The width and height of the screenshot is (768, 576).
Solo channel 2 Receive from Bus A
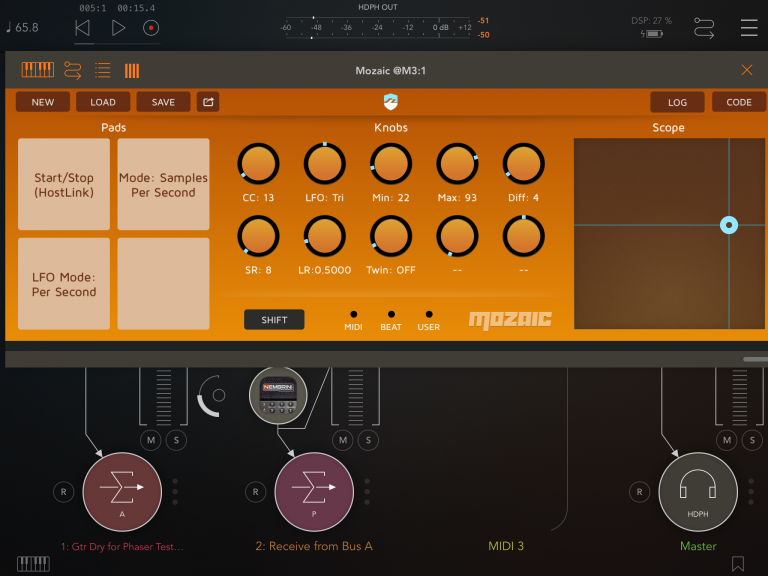click(368, 440)
